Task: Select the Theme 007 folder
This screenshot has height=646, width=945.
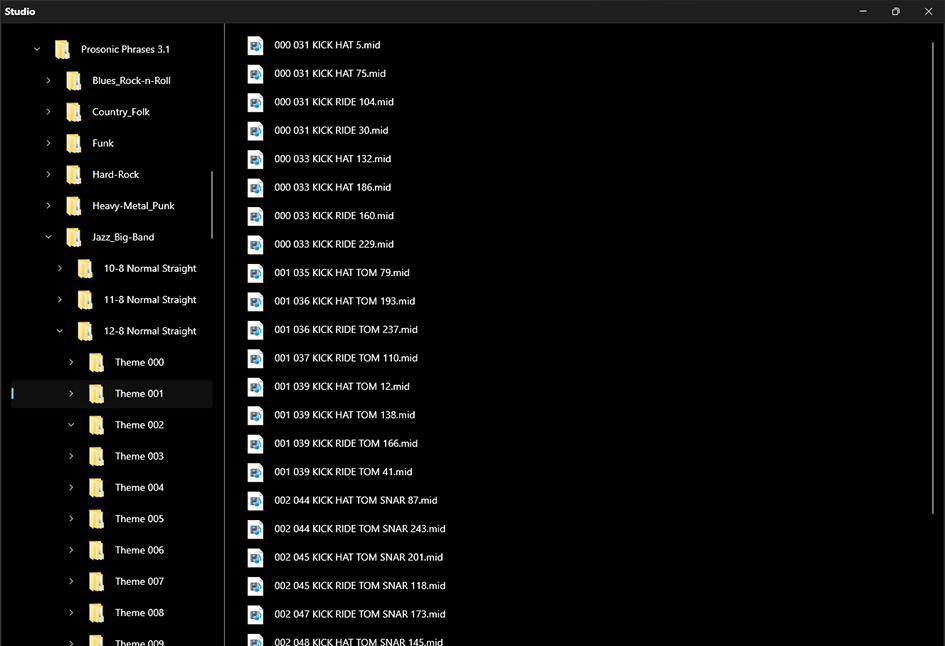Action: (x=139, y=581)
